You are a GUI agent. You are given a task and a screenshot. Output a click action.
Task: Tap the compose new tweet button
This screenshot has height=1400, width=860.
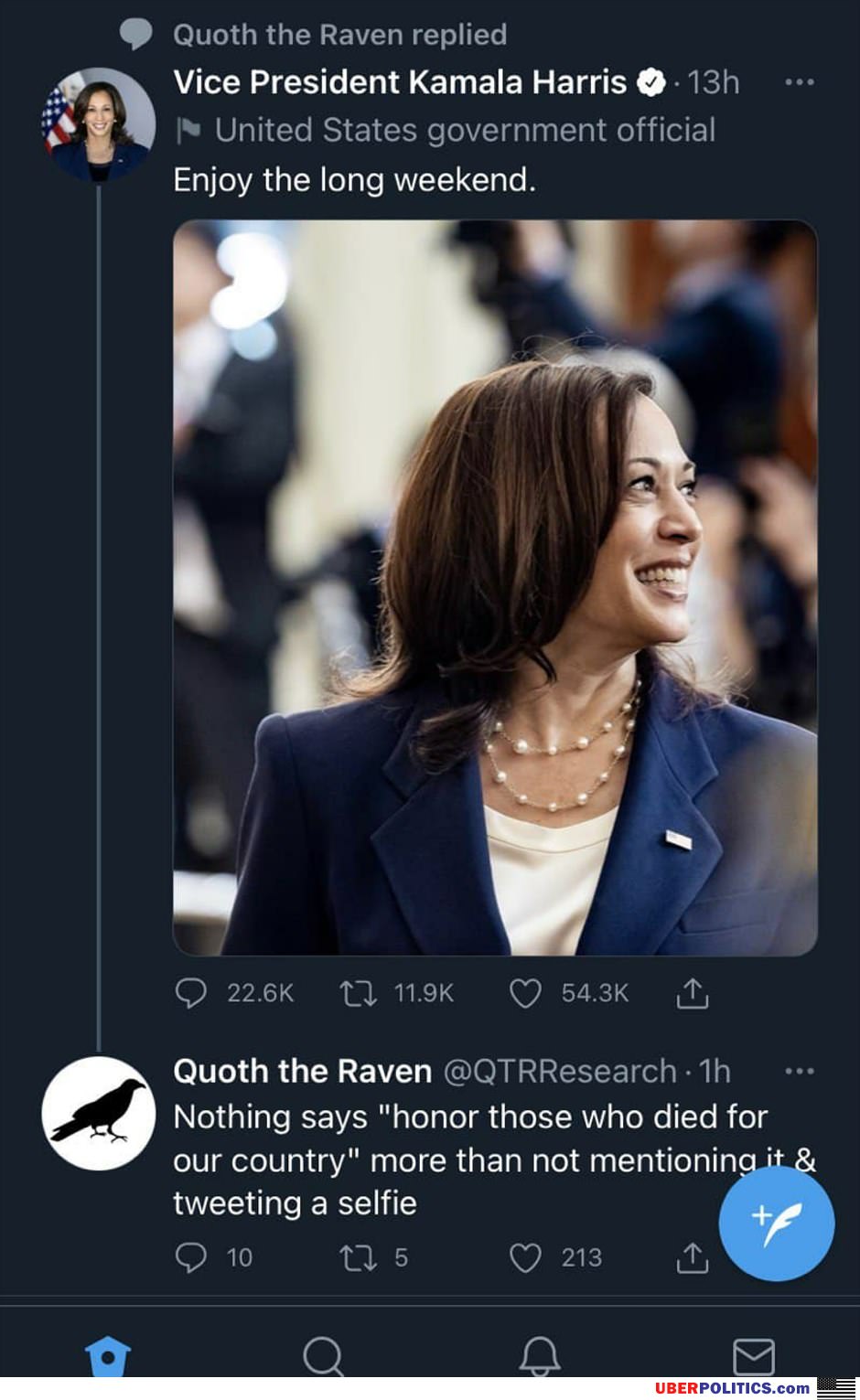point(776,1223)
